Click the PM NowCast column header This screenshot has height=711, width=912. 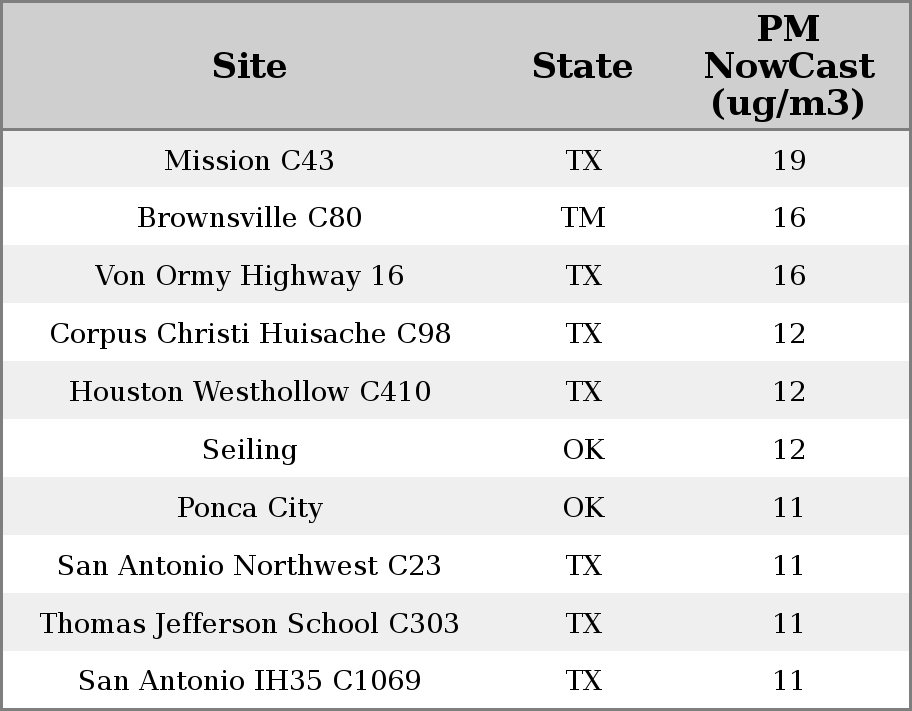point(788,67)
